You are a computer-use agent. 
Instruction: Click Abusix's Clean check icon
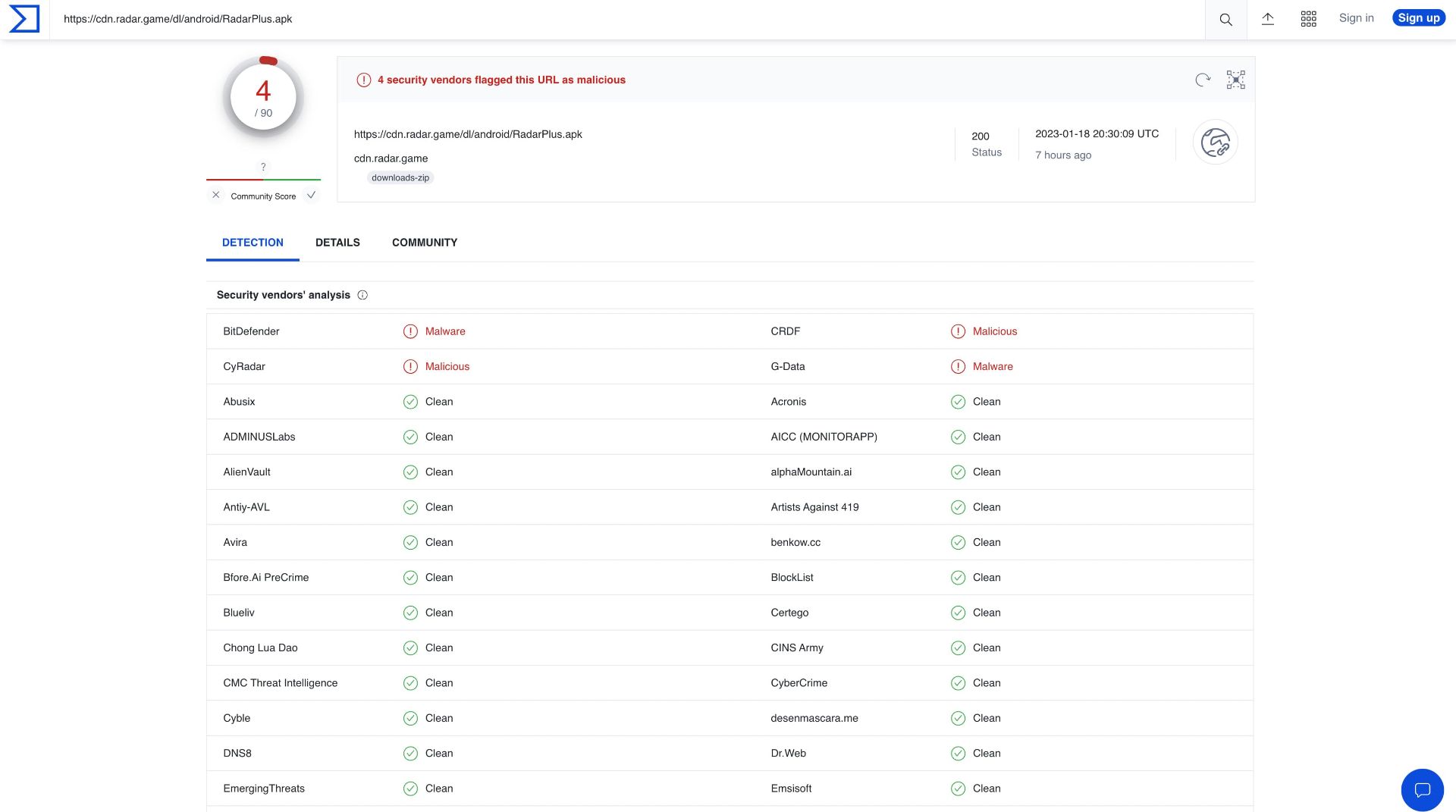pyautogui.click(x=410, y=402)
